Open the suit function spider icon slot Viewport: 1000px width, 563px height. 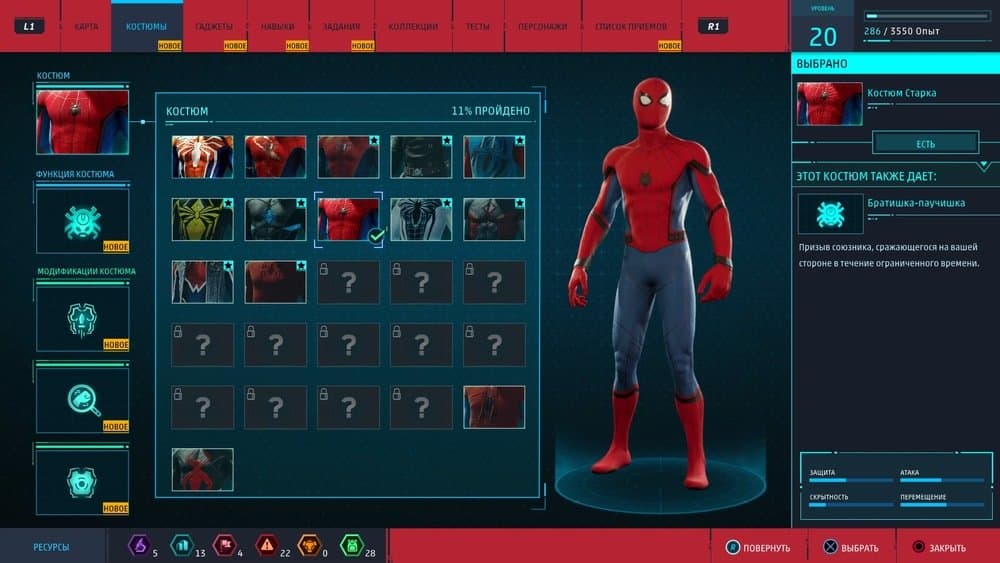(82, 221)
